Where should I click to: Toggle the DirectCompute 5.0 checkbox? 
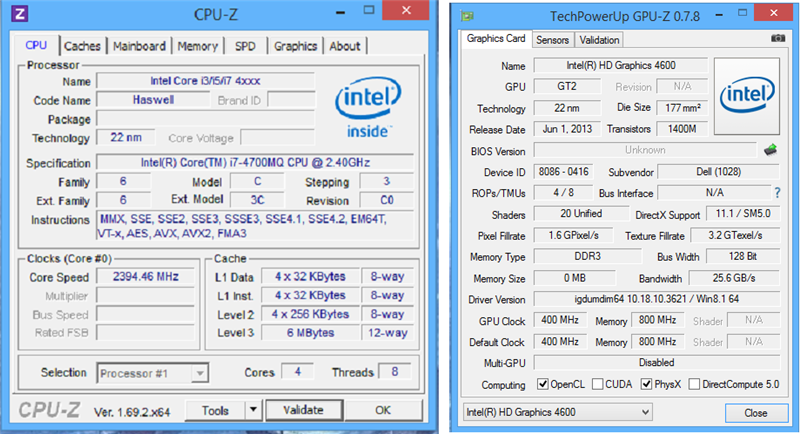(694, 384)
